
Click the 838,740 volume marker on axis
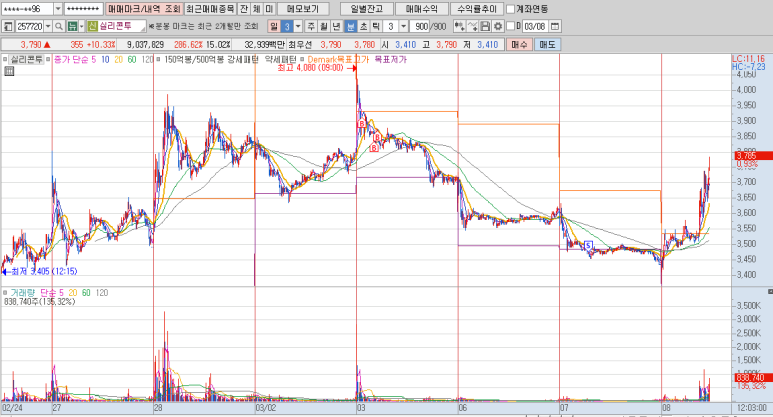click(752, 378)
